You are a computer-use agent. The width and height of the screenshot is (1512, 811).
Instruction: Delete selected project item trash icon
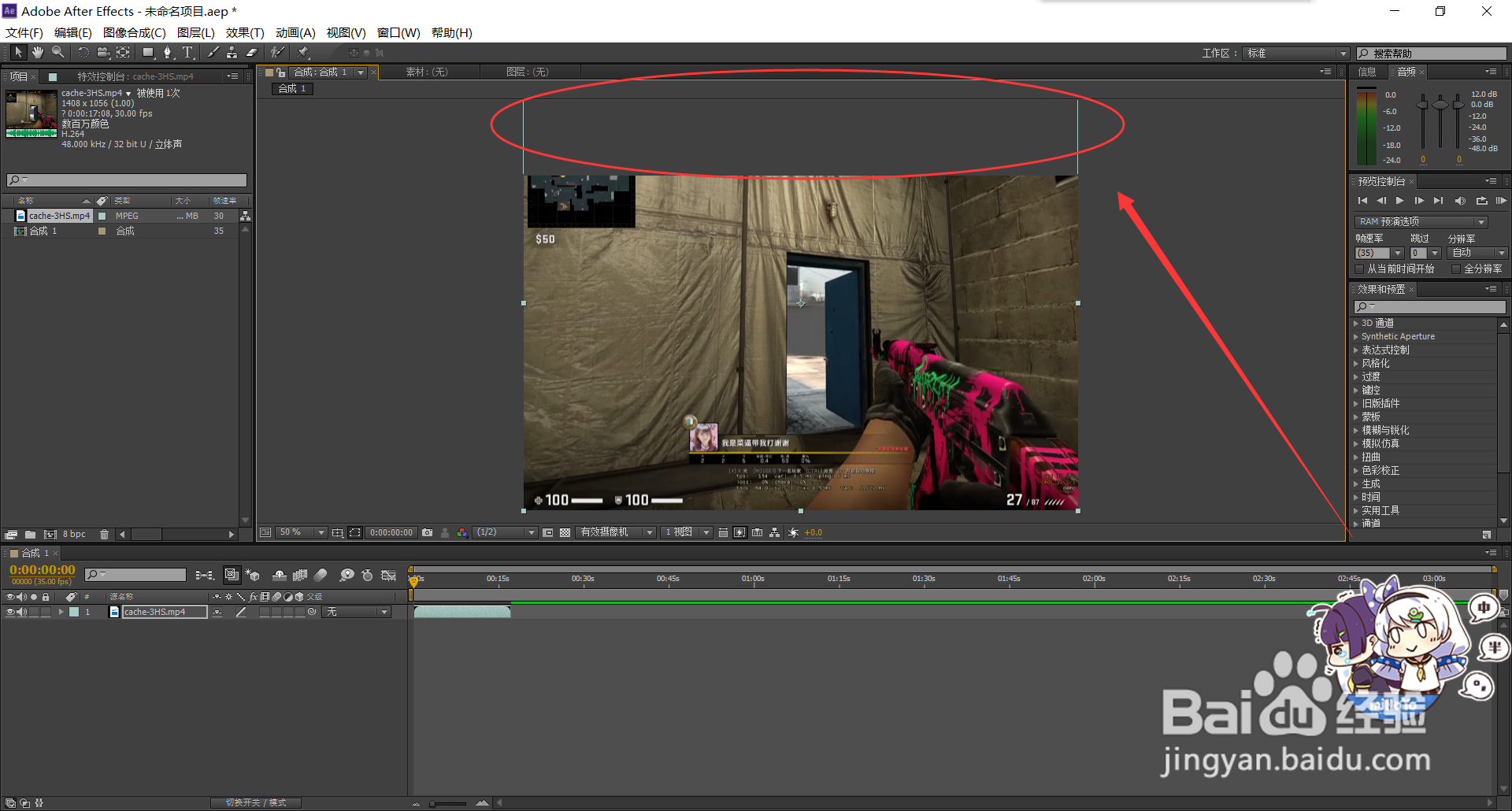[104, 534]
